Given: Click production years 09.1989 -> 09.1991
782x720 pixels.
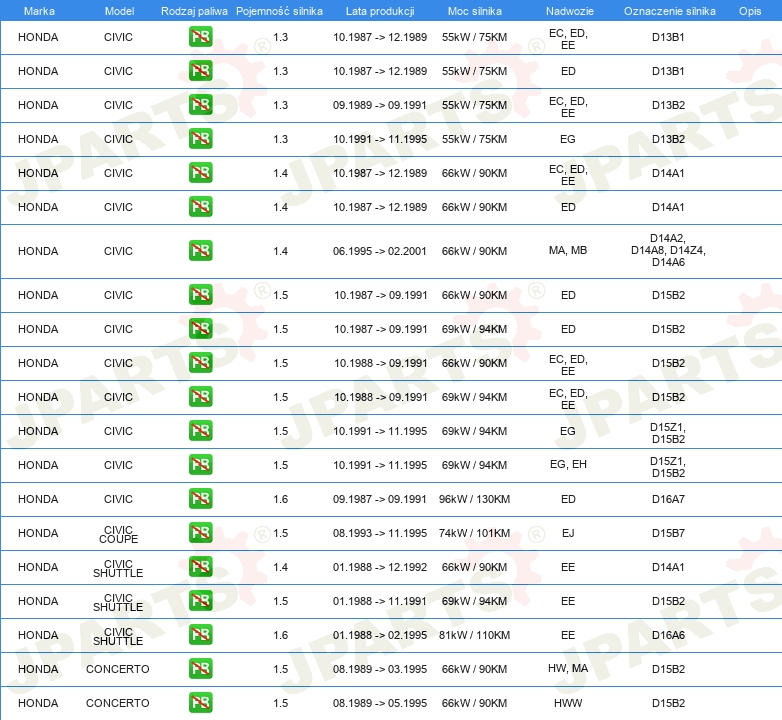Looking at the screenshot, I should pyautogui.click(x=380, y=105).
